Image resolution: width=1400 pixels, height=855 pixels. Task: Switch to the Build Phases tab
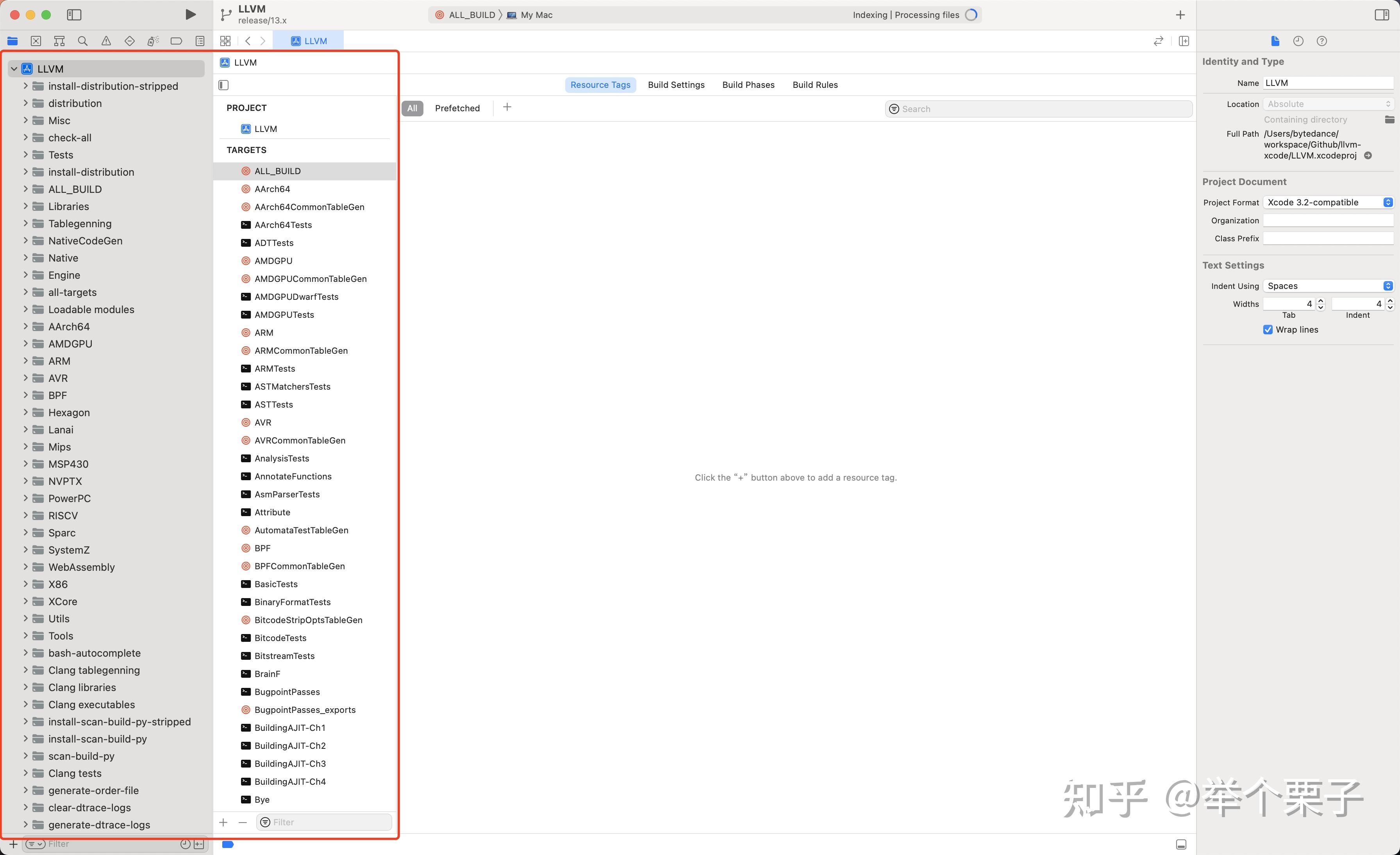tap(748, 85)
